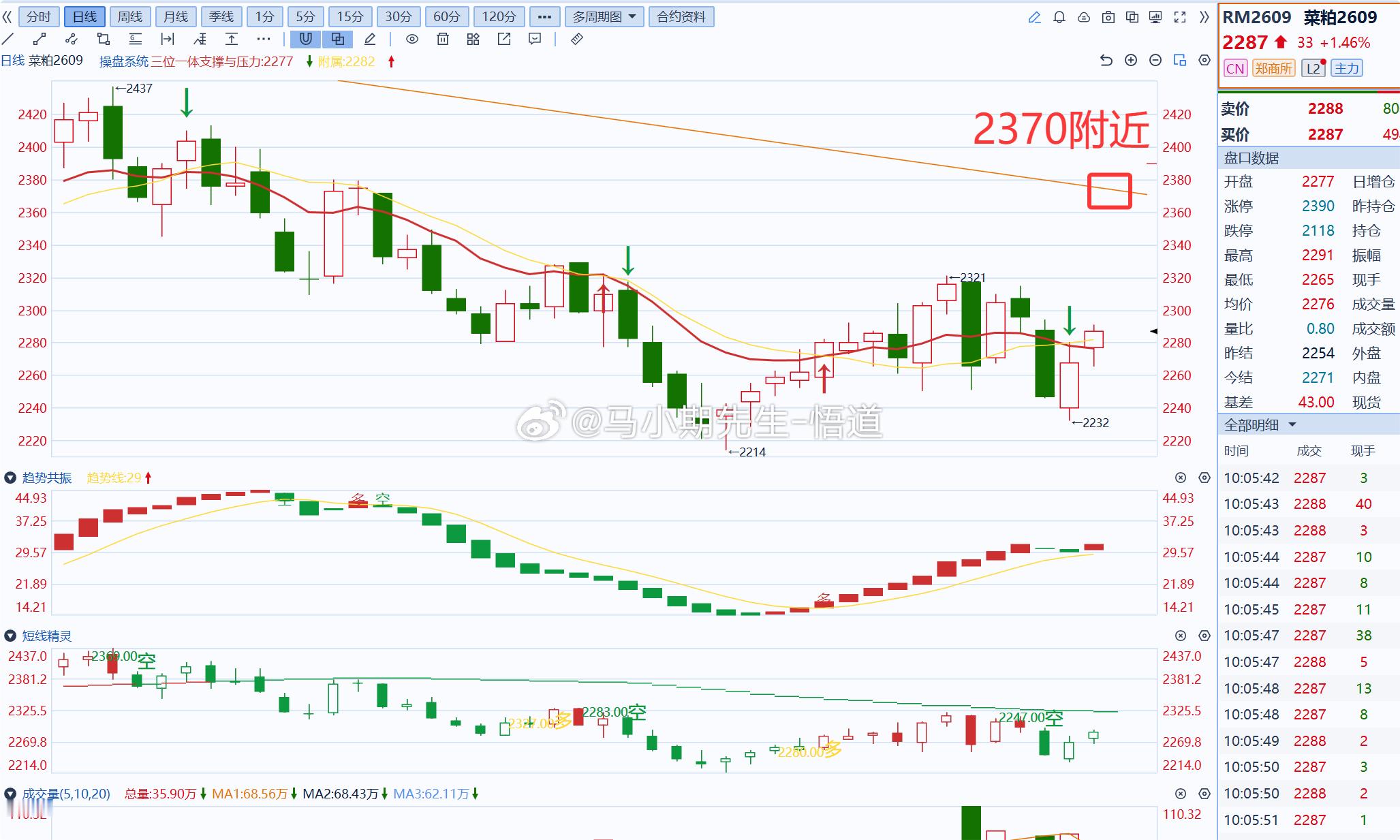Screen dimensions: 1400x840
Task: Toggle the magnet snap mode
Action: pos(306,39)
